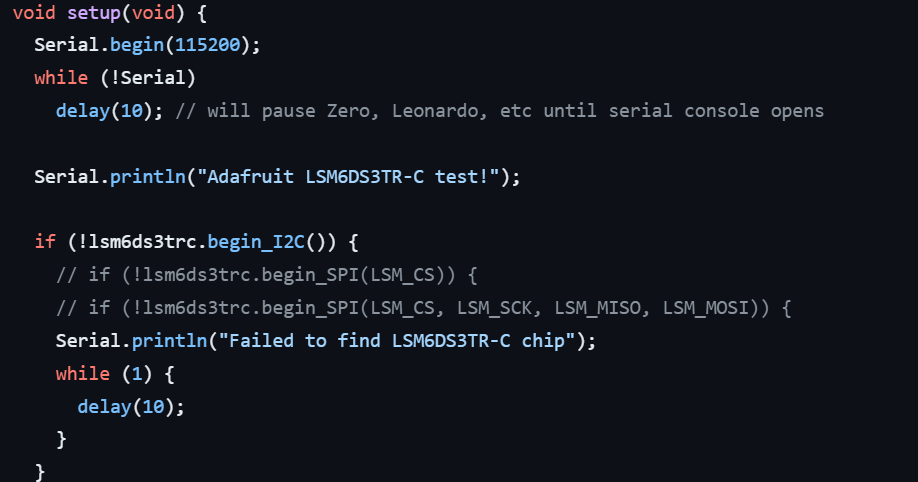Click the final closing brace of setup
Screen dimensions: 918x482
[40, 470]
